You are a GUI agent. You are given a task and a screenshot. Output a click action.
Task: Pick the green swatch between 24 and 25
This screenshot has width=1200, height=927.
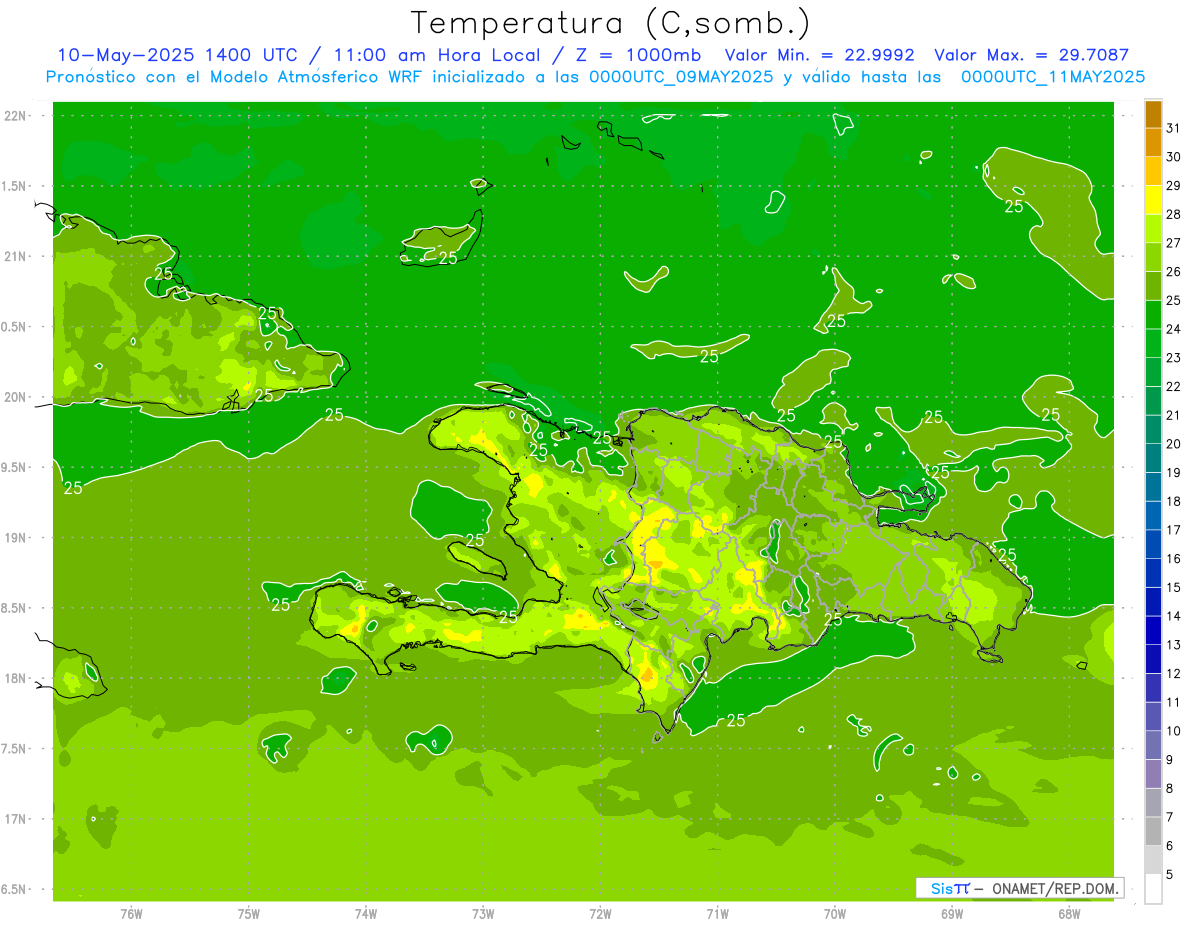click(x=1153, y=315)
